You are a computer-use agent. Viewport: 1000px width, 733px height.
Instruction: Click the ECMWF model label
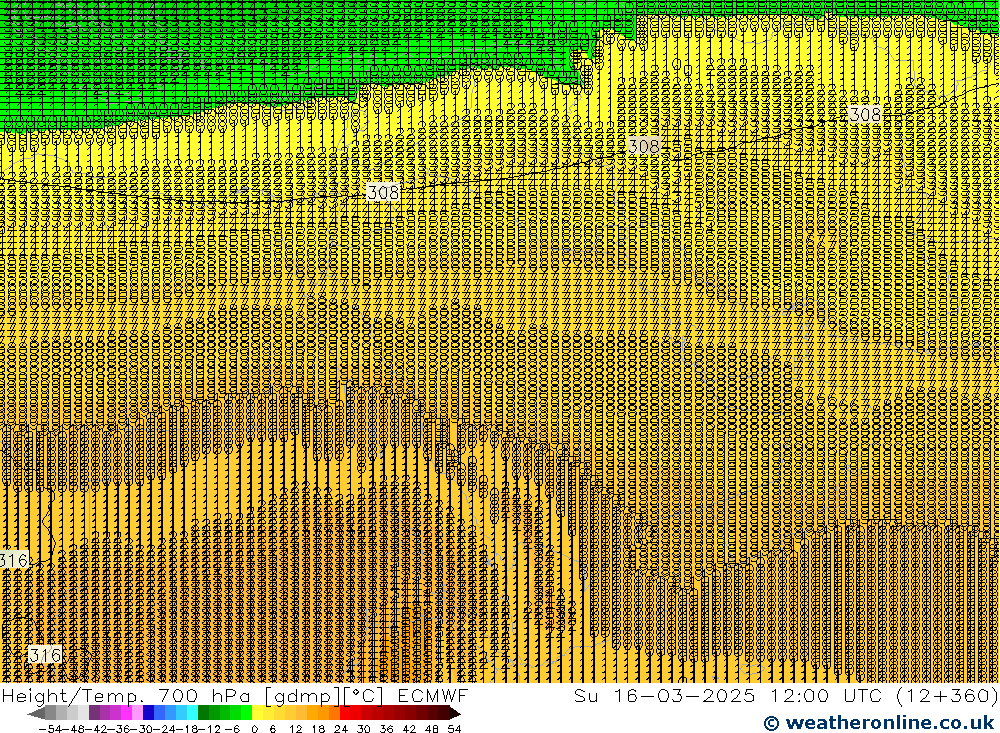tap(432, 695)
